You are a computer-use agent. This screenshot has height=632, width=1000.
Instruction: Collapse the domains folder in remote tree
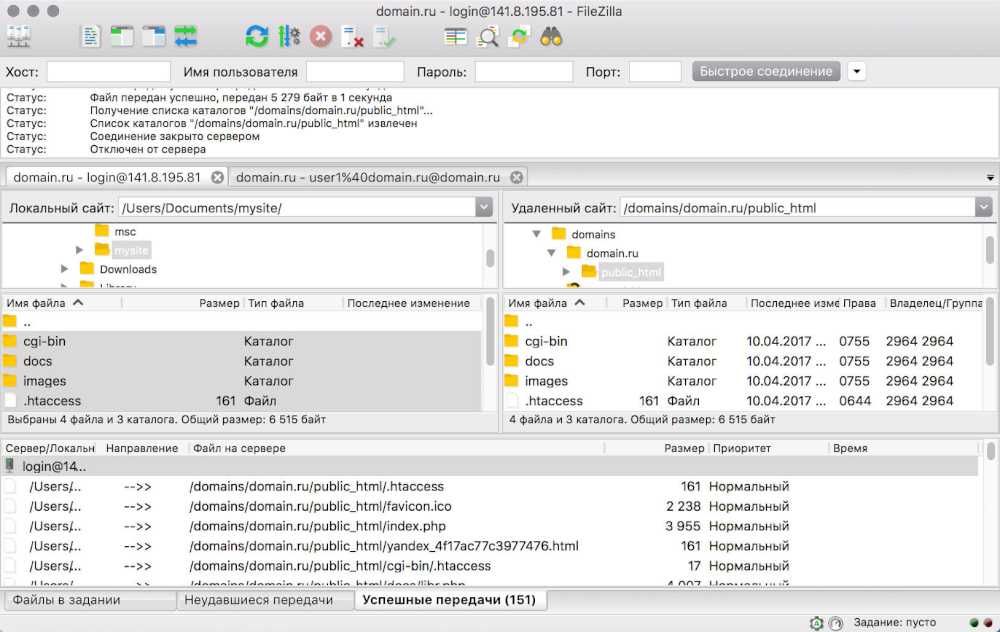[537, 234]
